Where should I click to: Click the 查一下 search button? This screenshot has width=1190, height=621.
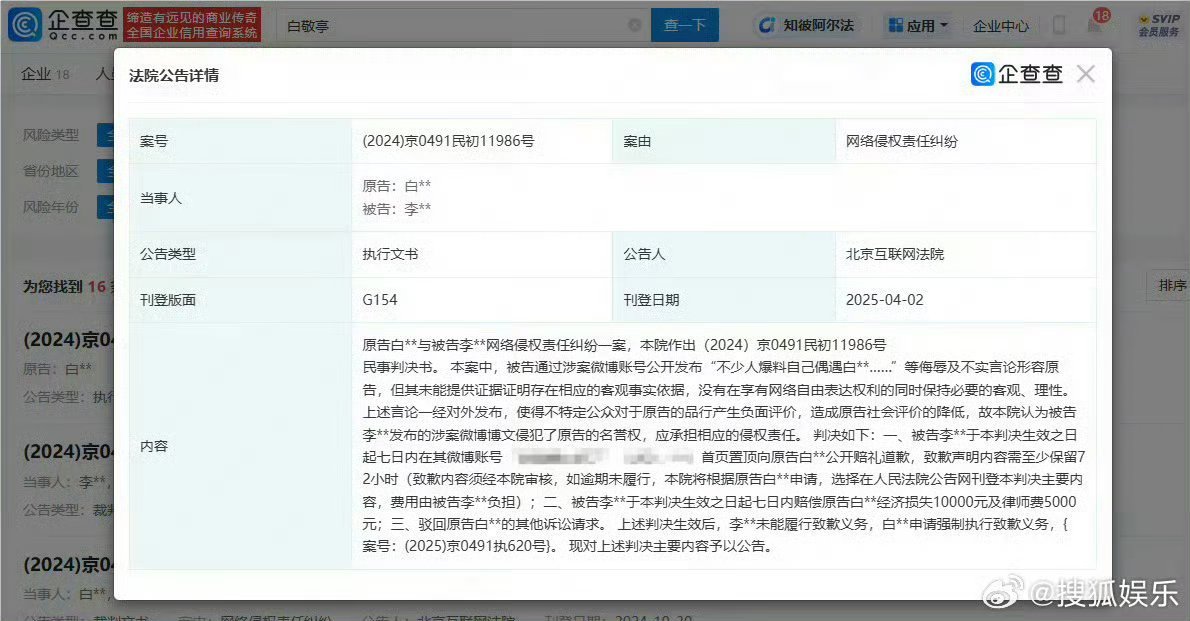(685, 25)
